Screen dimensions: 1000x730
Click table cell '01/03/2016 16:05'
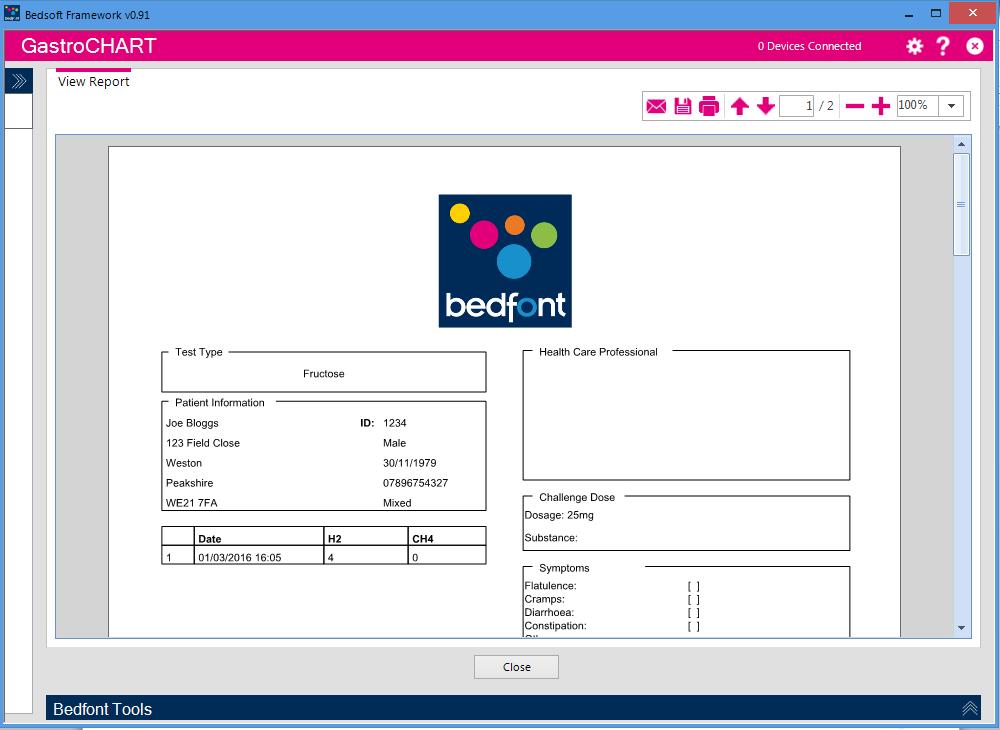coord(240,557)
